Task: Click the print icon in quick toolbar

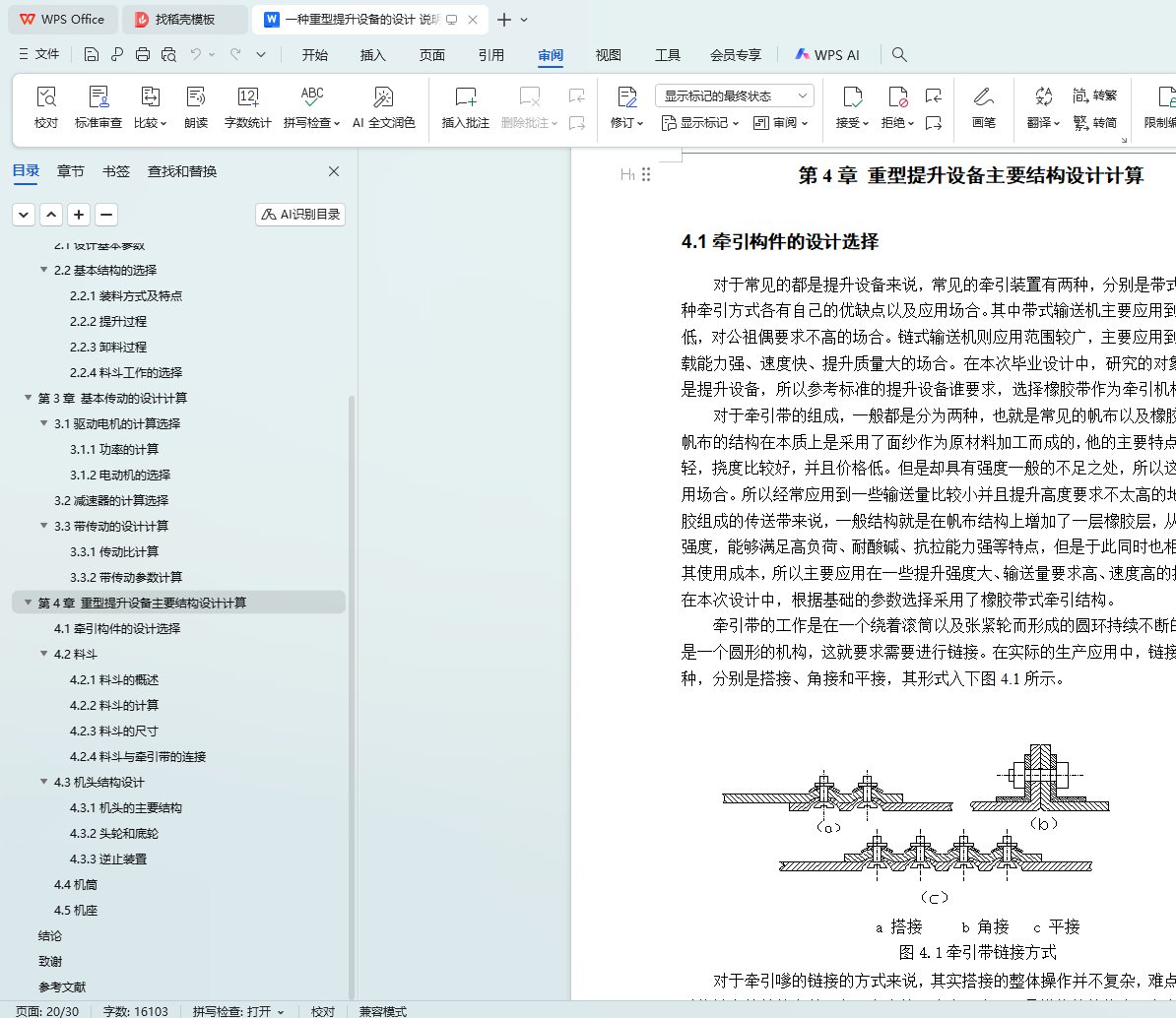Action: coord(143,54)
